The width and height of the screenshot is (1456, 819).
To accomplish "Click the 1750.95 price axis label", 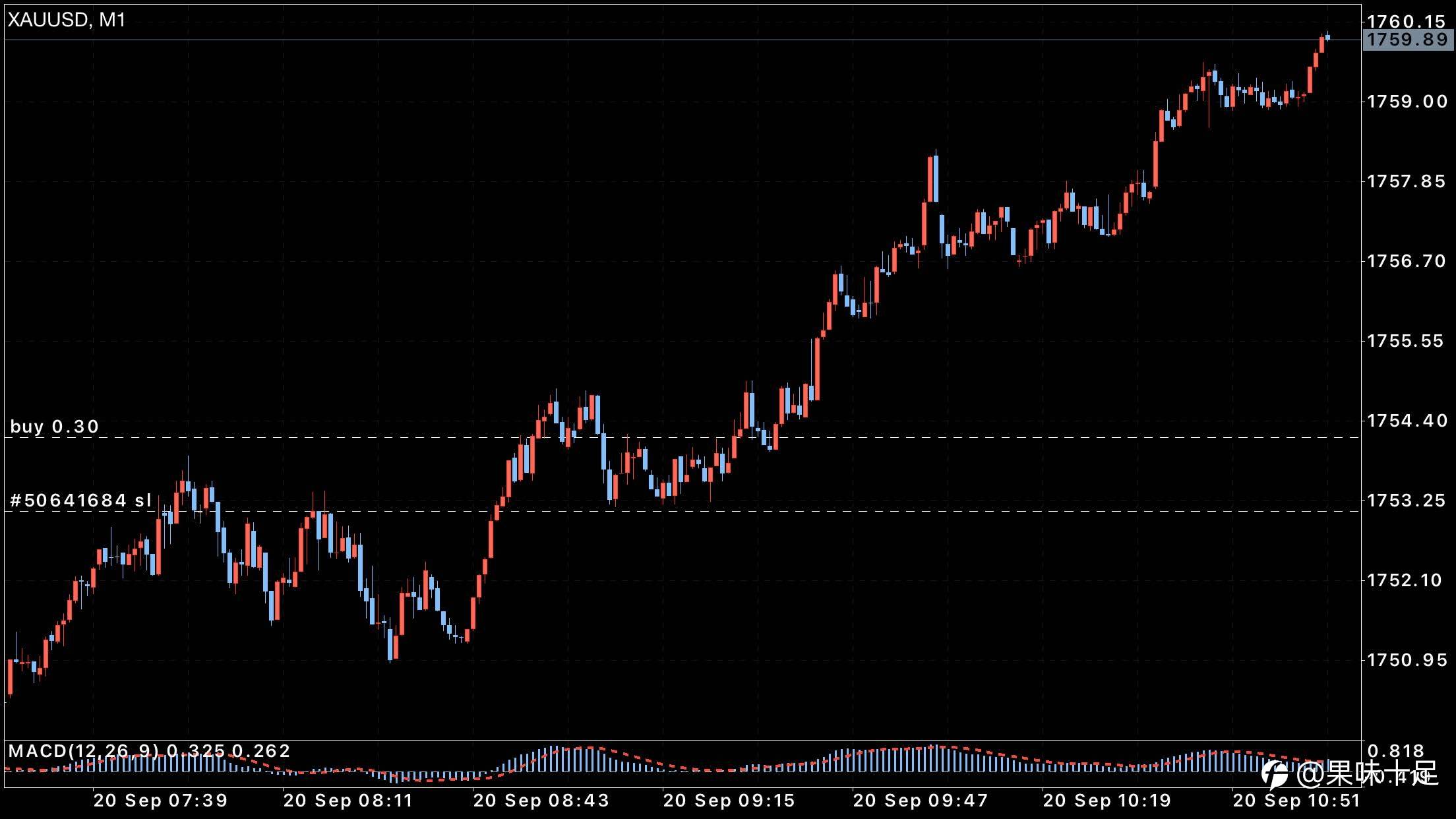I will [1407, 660].
